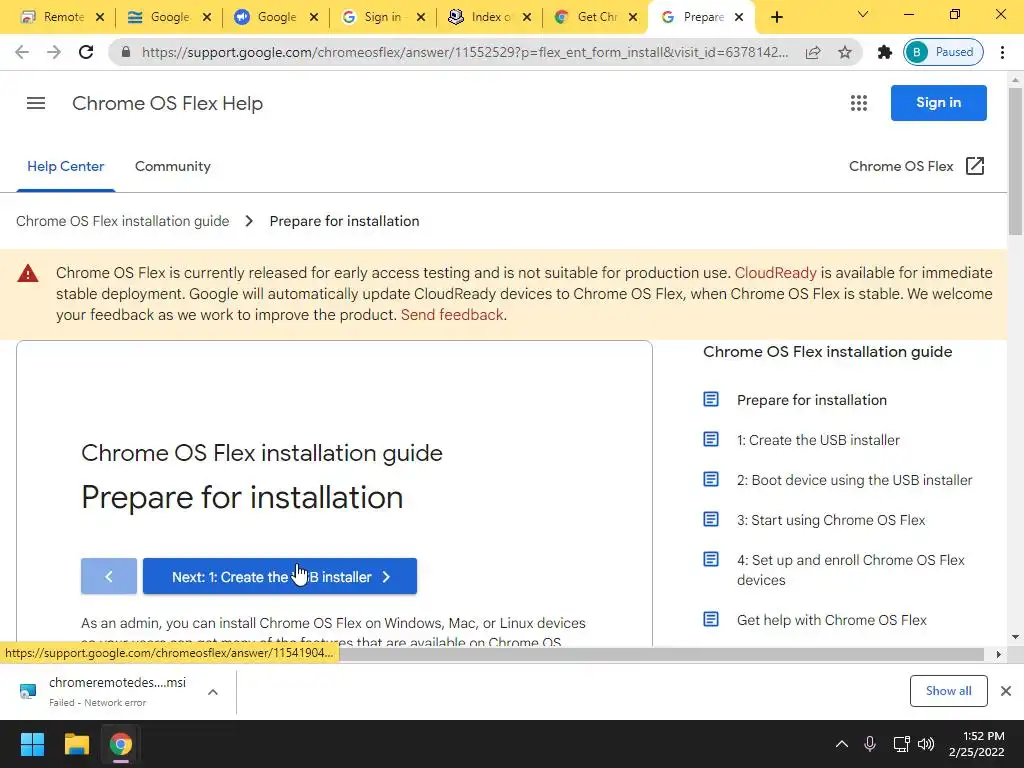Screen dimensions: 1024x768
Task: Switch to the Sign in tab
Action: [x=383, y=17]
